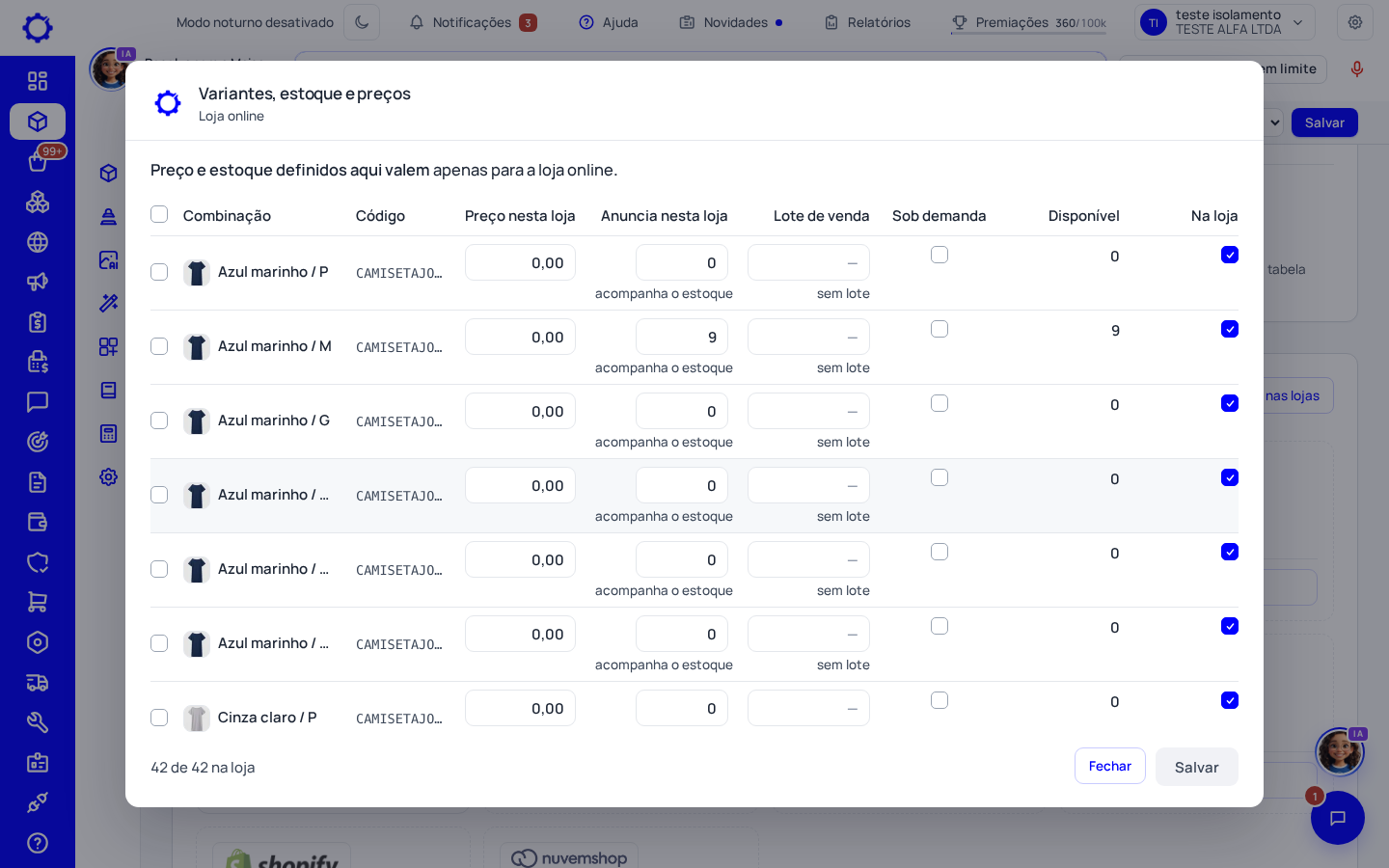Open the shopping bag orders icon with 99+ badge
1389x868 pixels.
(x=38, y=161)
